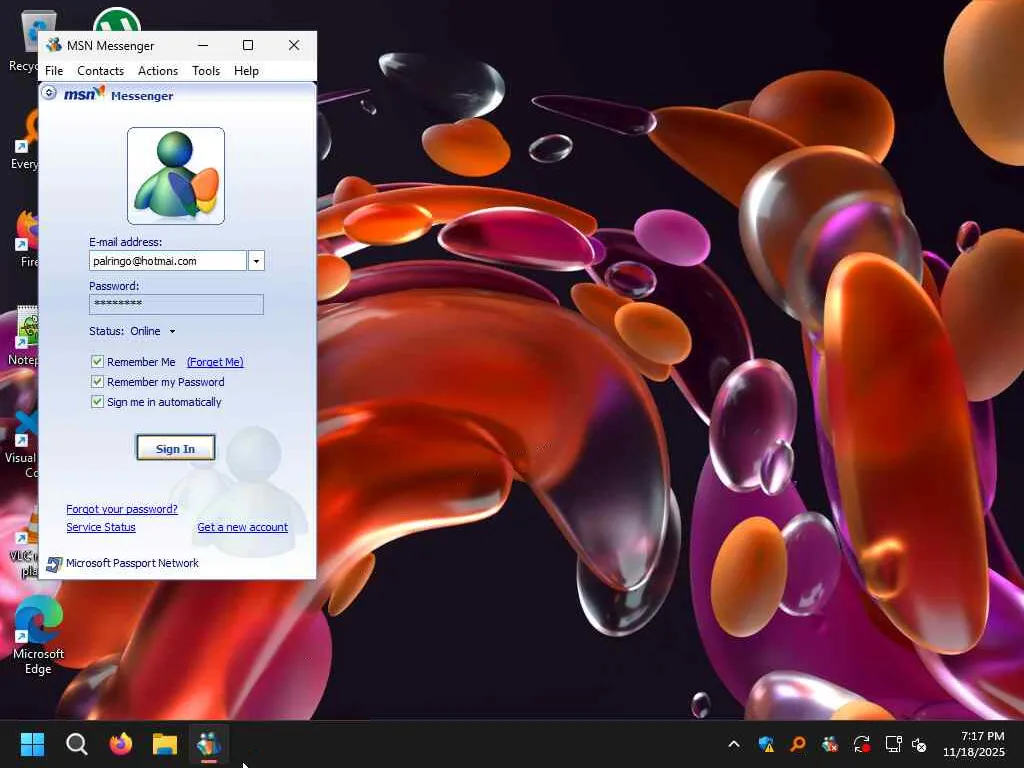Open the Actions menu
The image size is (1024, 768).
pyautogui.click(x=158, y=71)
